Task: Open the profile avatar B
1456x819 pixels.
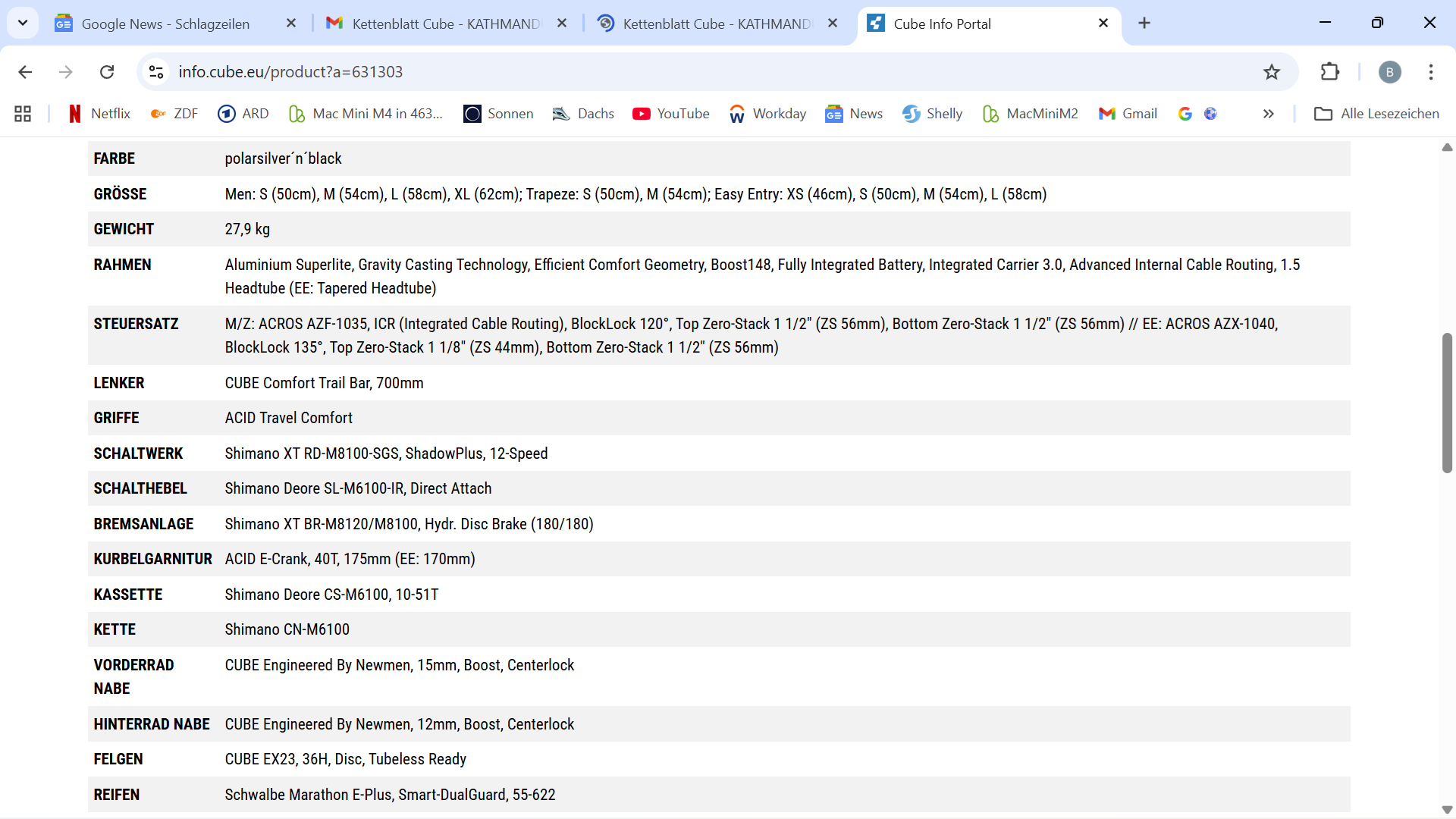Action: point(1389,72)
